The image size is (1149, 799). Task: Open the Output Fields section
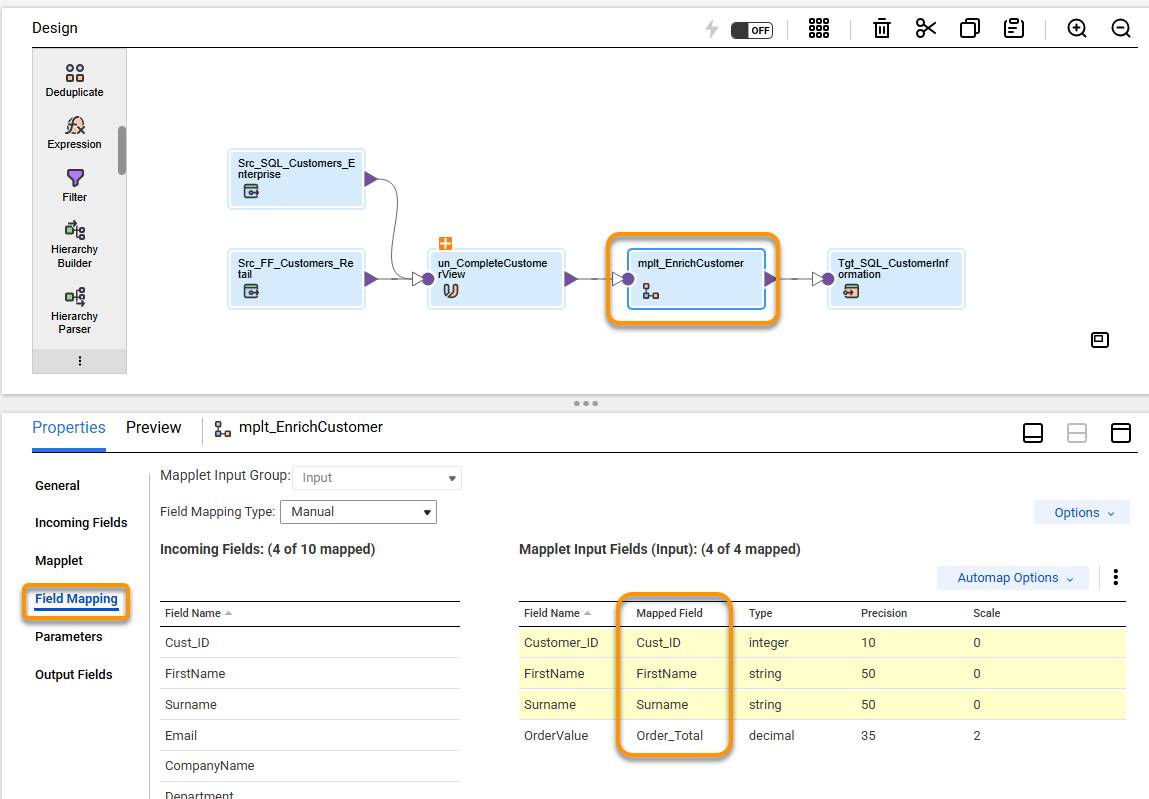point(74,674)
